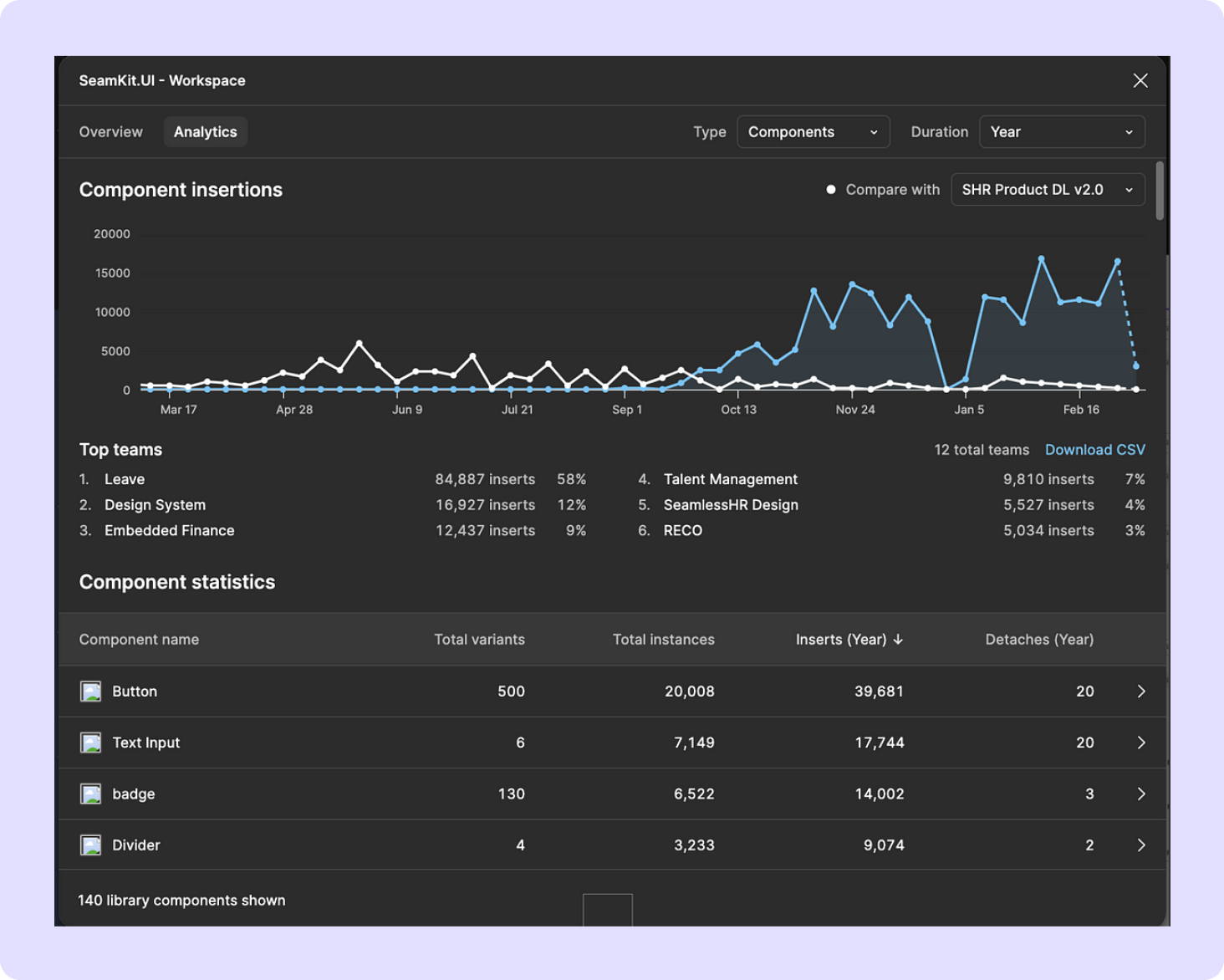This screenshot has height=980, width=1224.
Task: Click the 'Leave' team name
Action: click(x=125, y=479)
